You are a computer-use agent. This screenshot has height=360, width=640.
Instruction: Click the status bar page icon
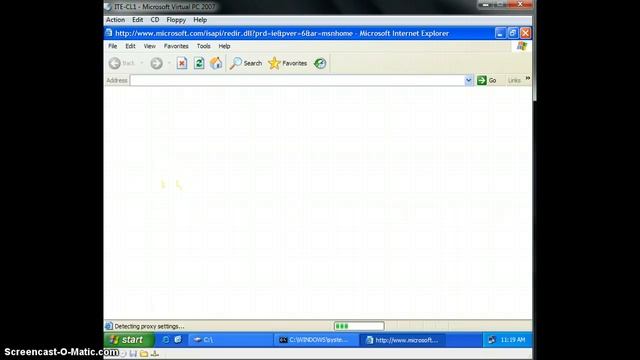tap(109, 326)
